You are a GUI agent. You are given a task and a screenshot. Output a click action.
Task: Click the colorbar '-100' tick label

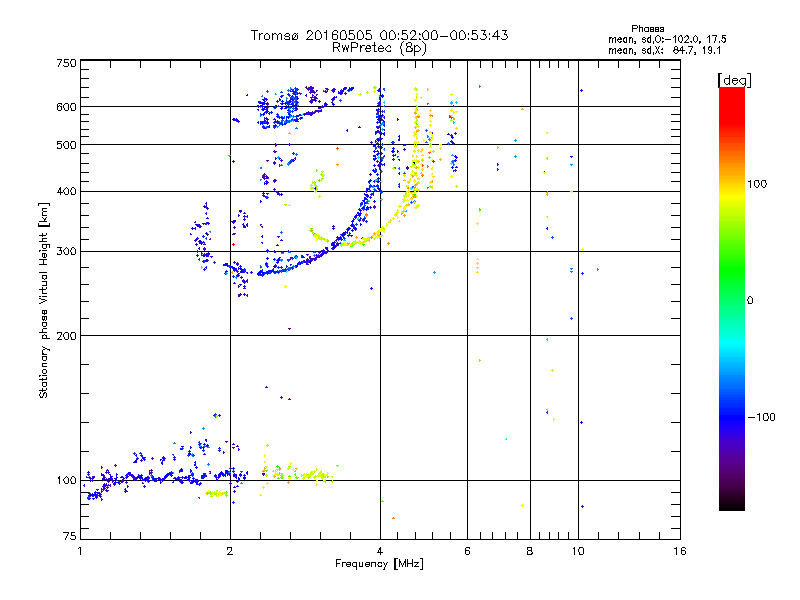pos(762,417)
